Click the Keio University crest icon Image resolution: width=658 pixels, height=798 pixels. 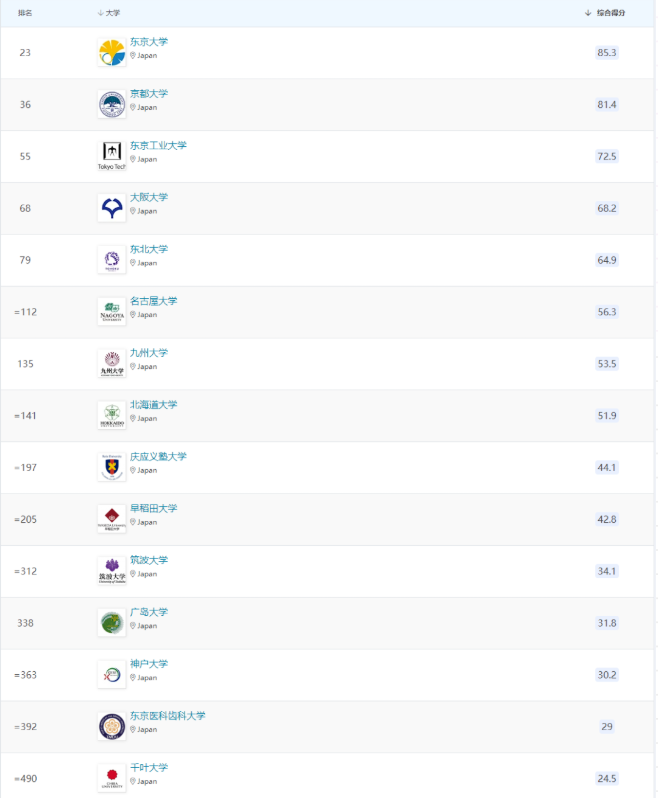112,467
